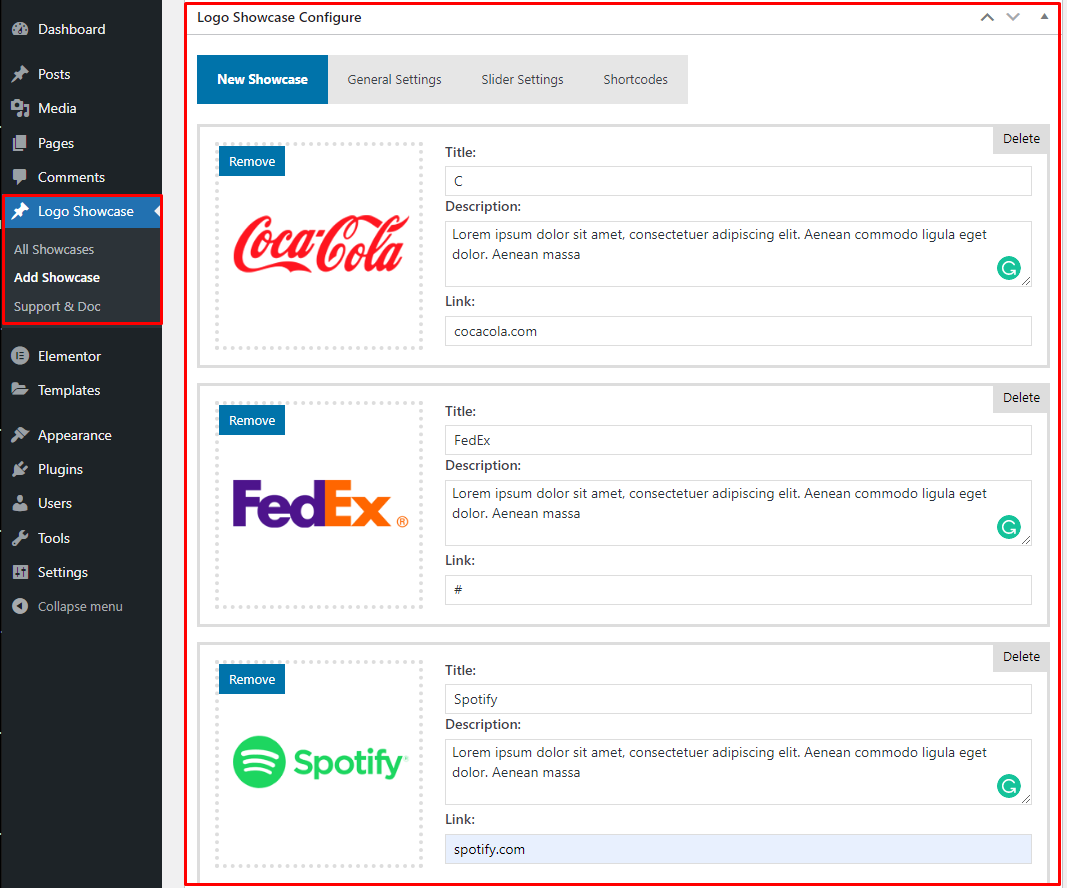Click the Dashboard gauge icon
This screenshot has height=888, width=1067.
(20, 29)
